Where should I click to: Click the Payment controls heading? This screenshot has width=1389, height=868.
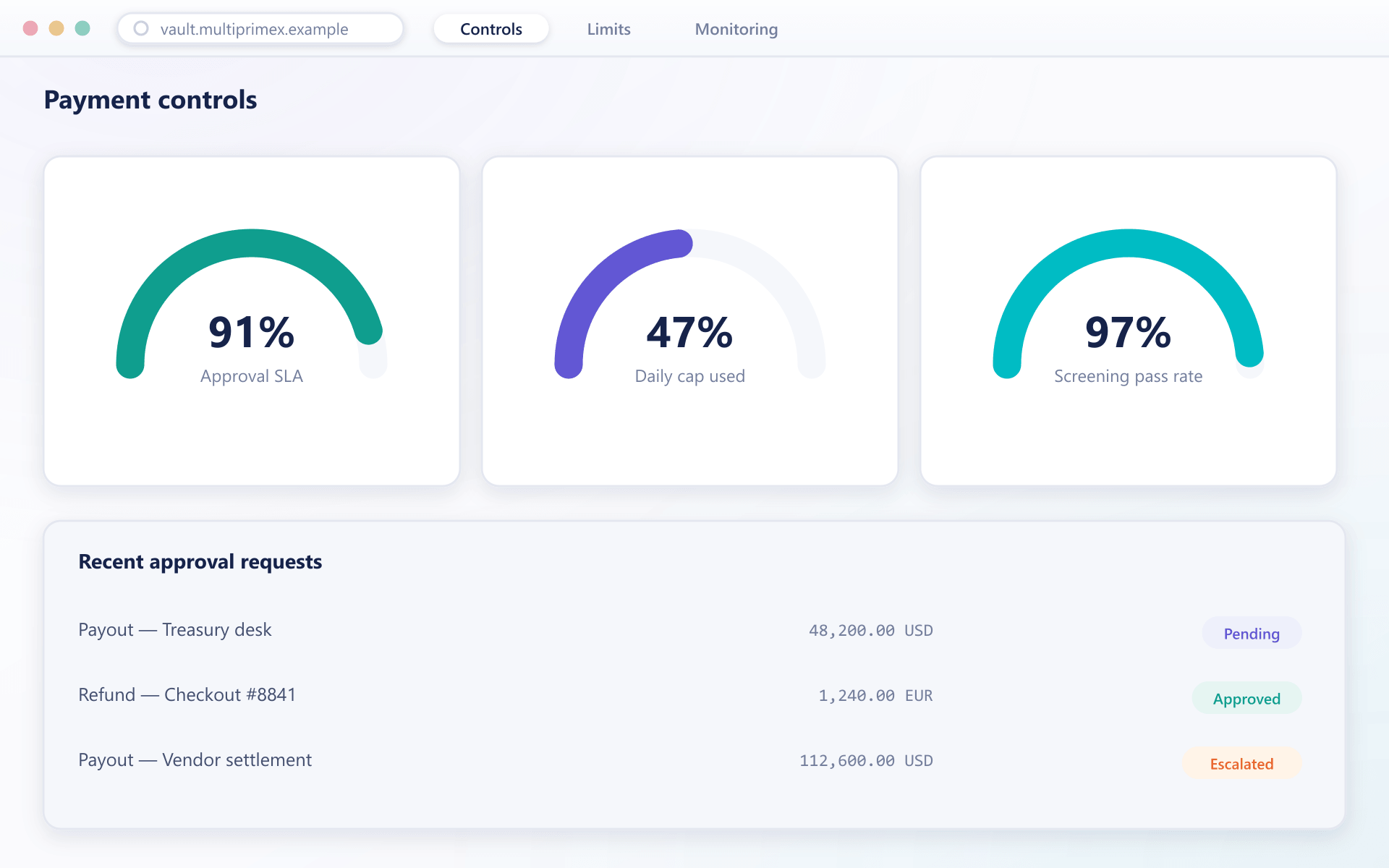[150, 100]
